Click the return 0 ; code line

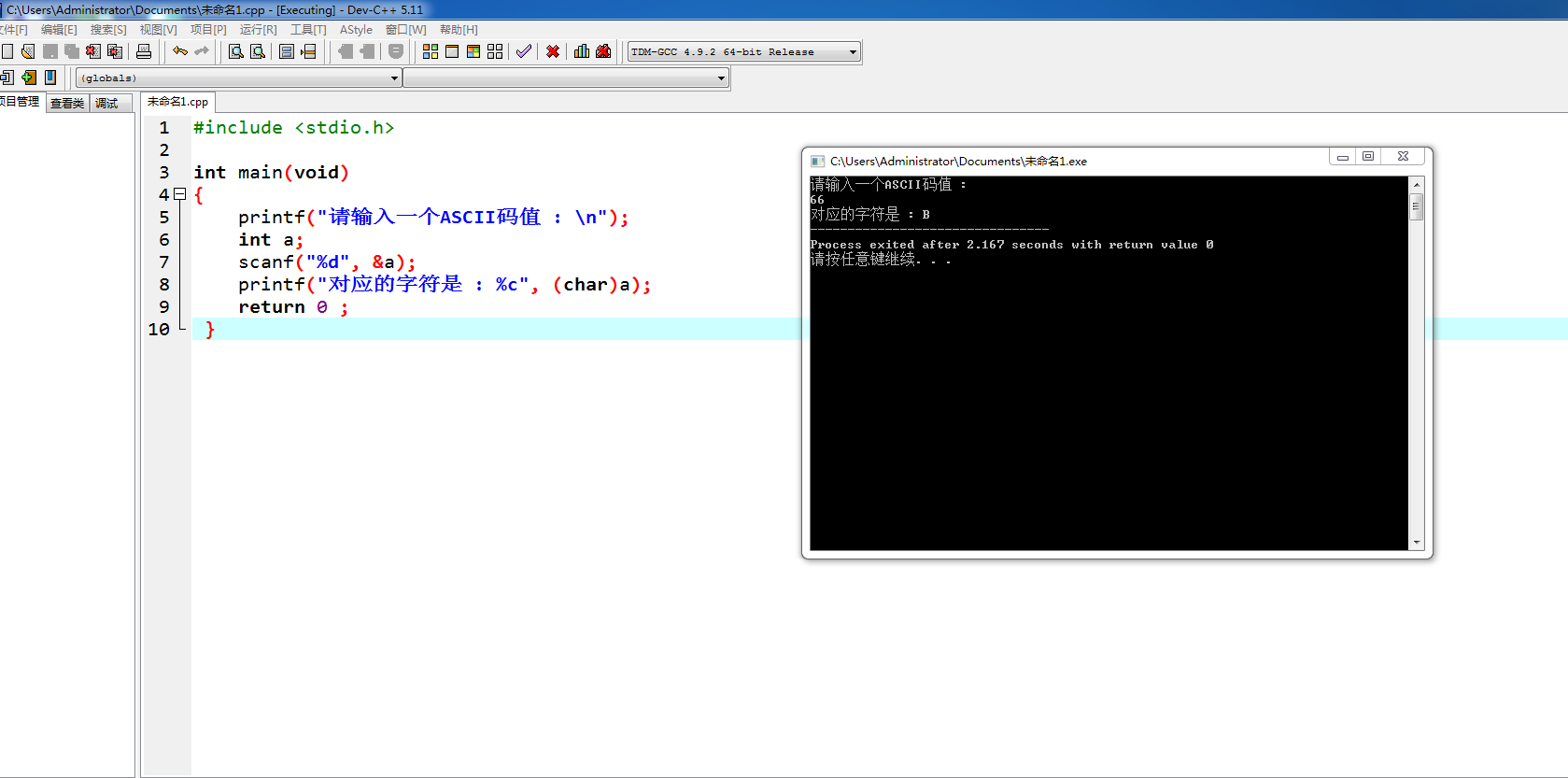click(293, 307)
